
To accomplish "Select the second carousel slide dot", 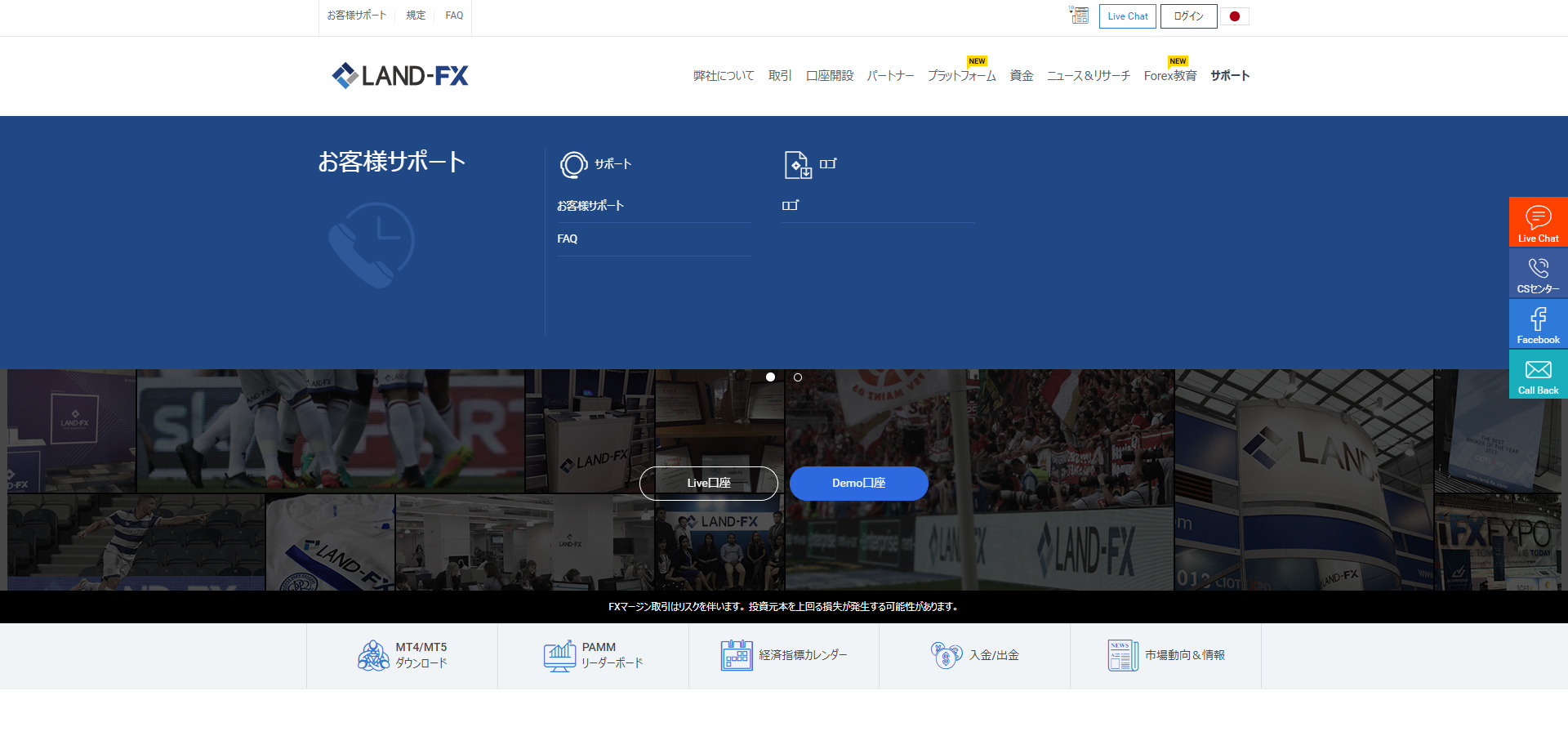I will tap(798, 377).
